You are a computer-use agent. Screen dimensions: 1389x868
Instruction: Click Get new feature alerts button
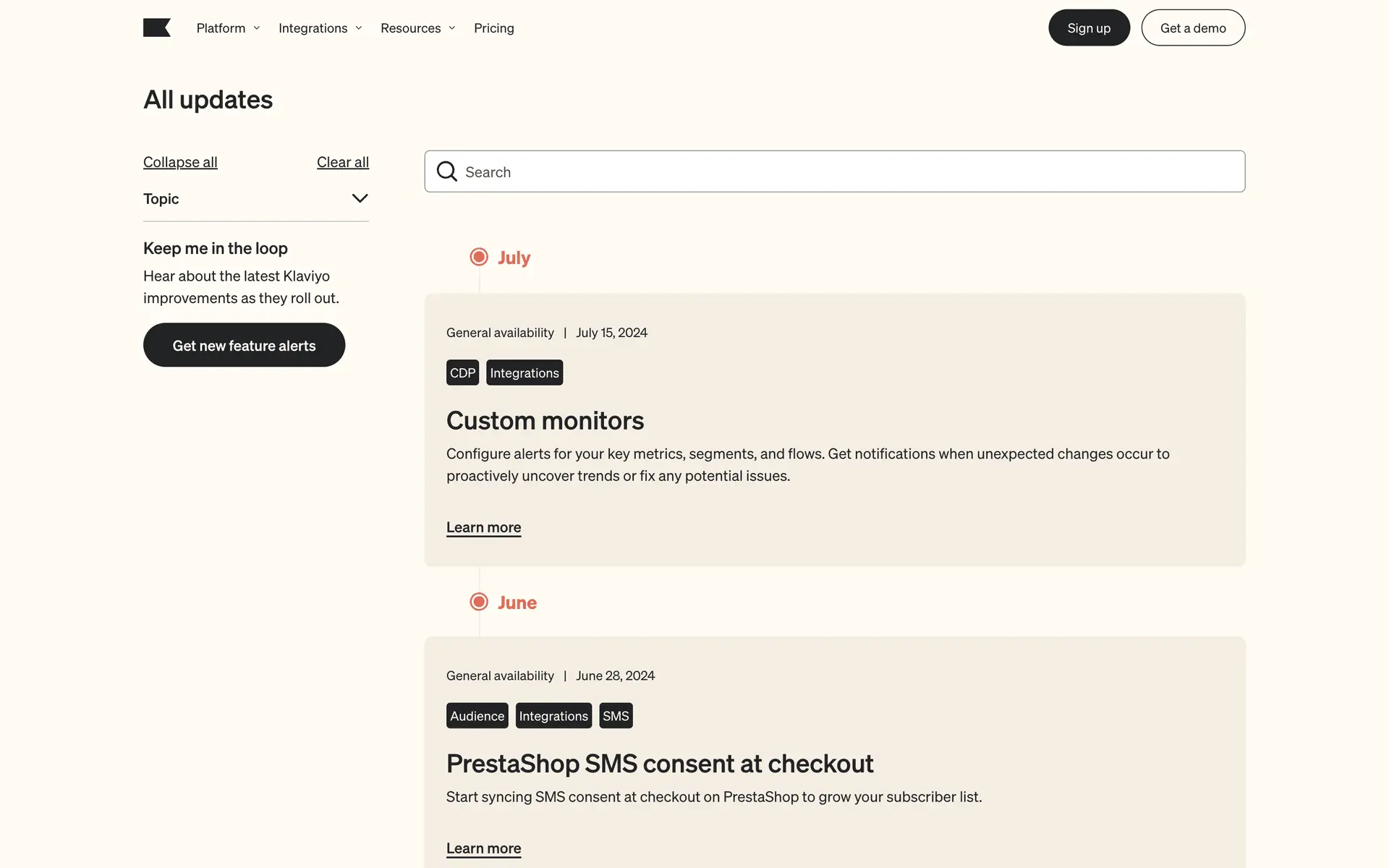coord(244,345)
